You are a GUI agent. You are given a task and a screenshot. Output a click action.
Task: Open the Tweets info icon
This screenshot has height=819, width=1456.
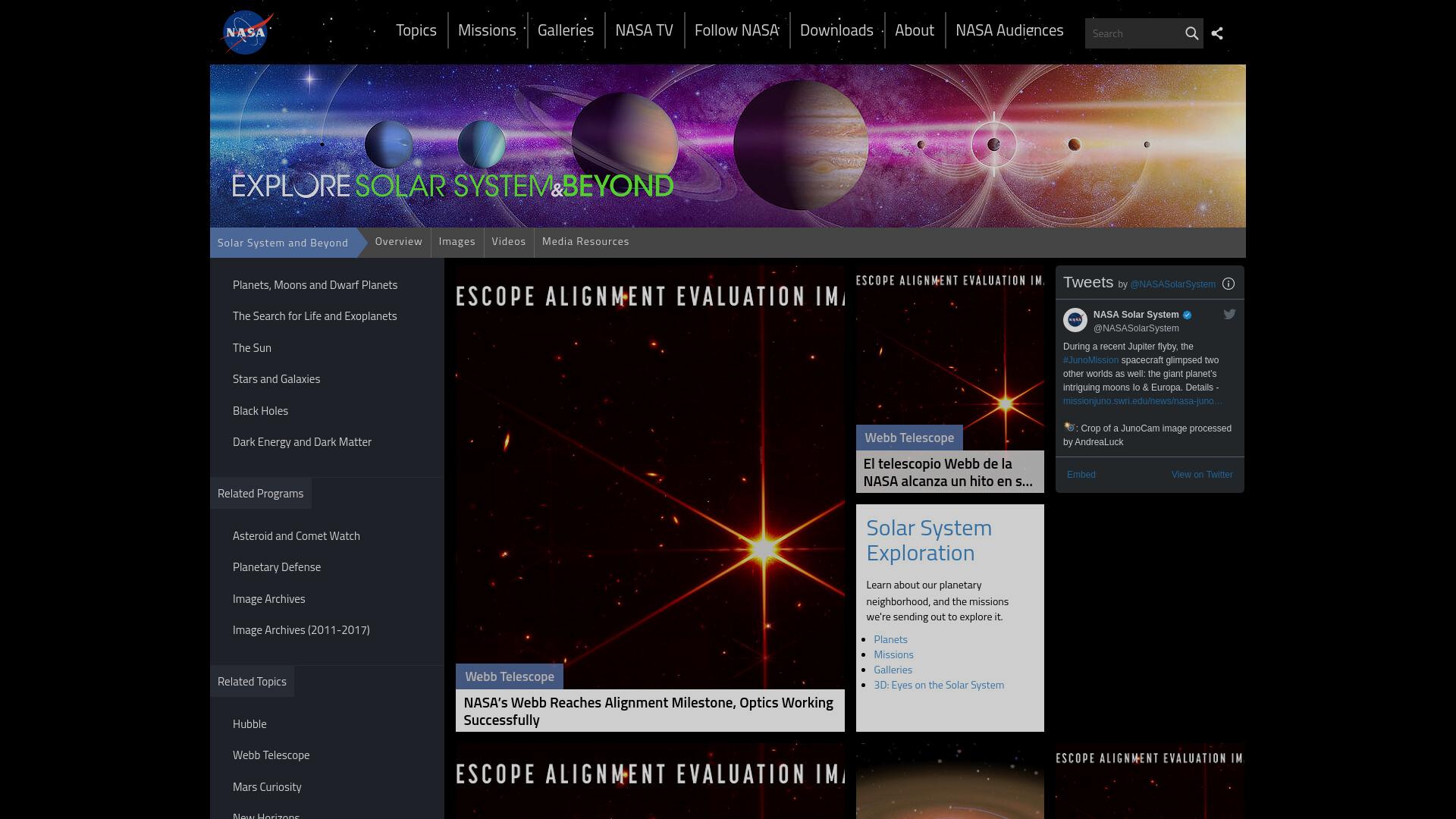(1228, 284)
